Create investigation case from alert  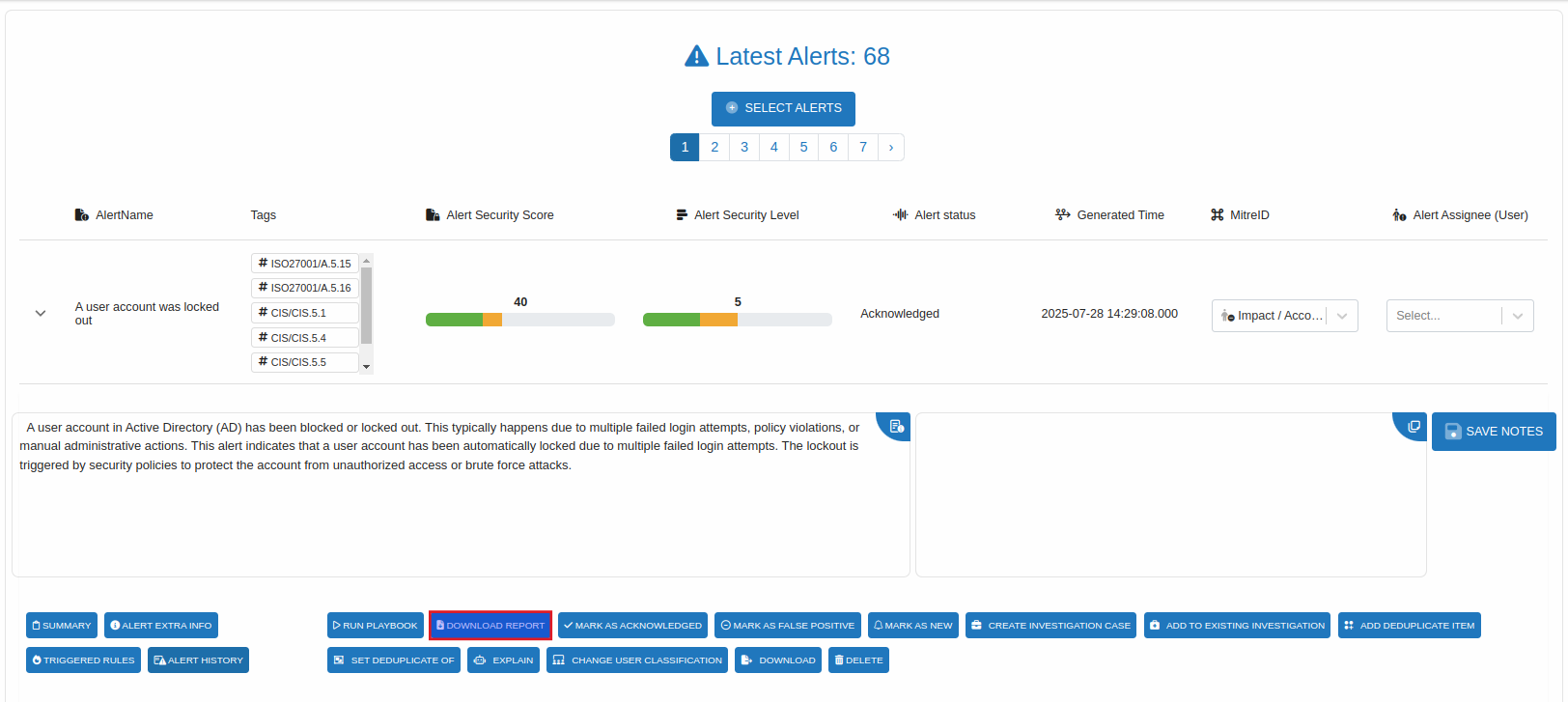1050,626
